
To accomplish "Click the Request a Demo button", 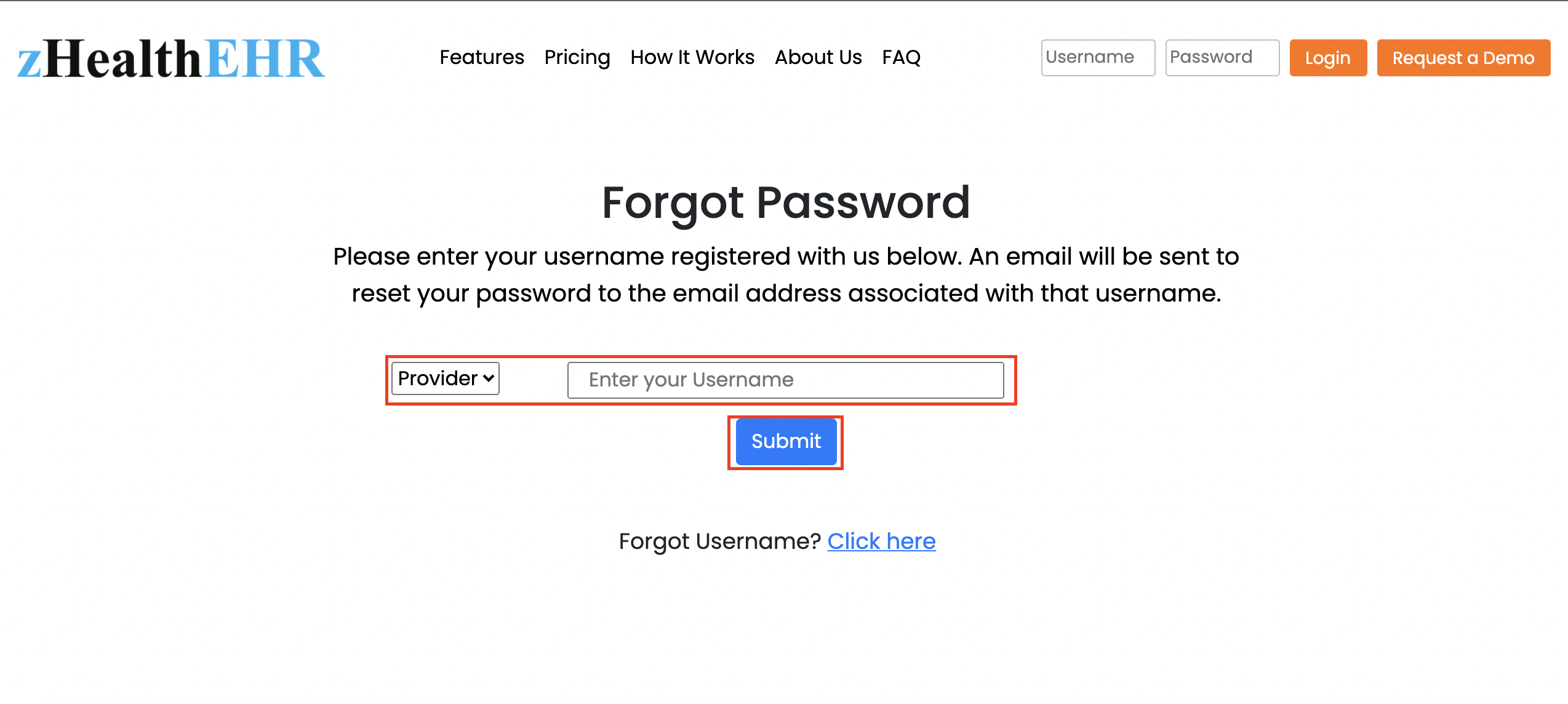I will pyautogui.click(x=1463, y=58).
